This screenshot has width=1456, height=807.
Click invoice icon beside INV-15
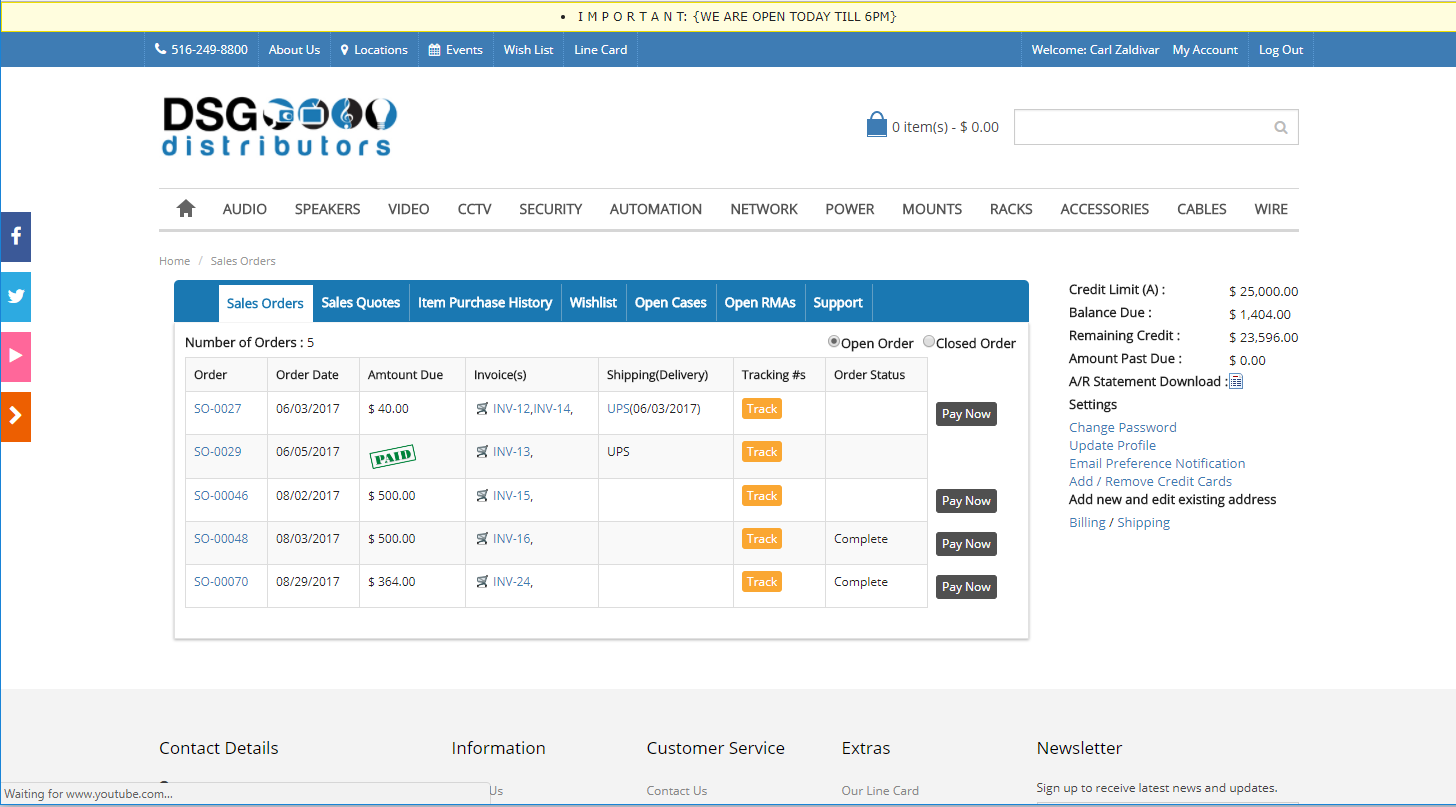coord(482,495)
